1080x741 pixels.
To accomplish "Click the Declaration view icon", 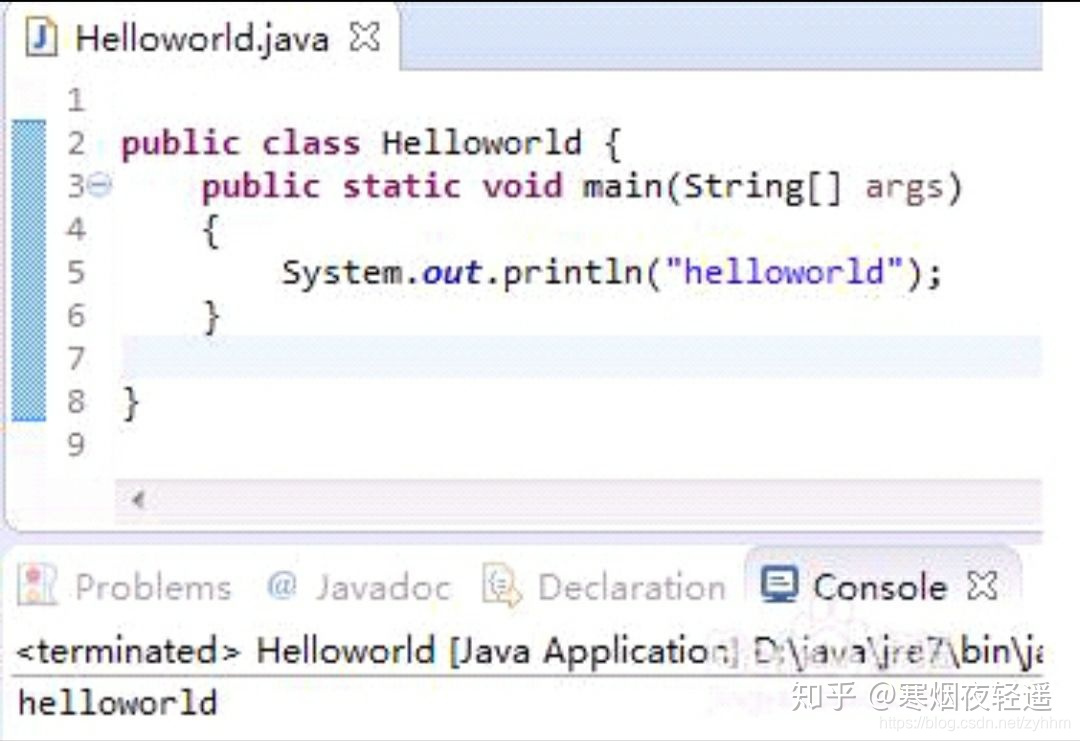I will click(x=501, y=585).
